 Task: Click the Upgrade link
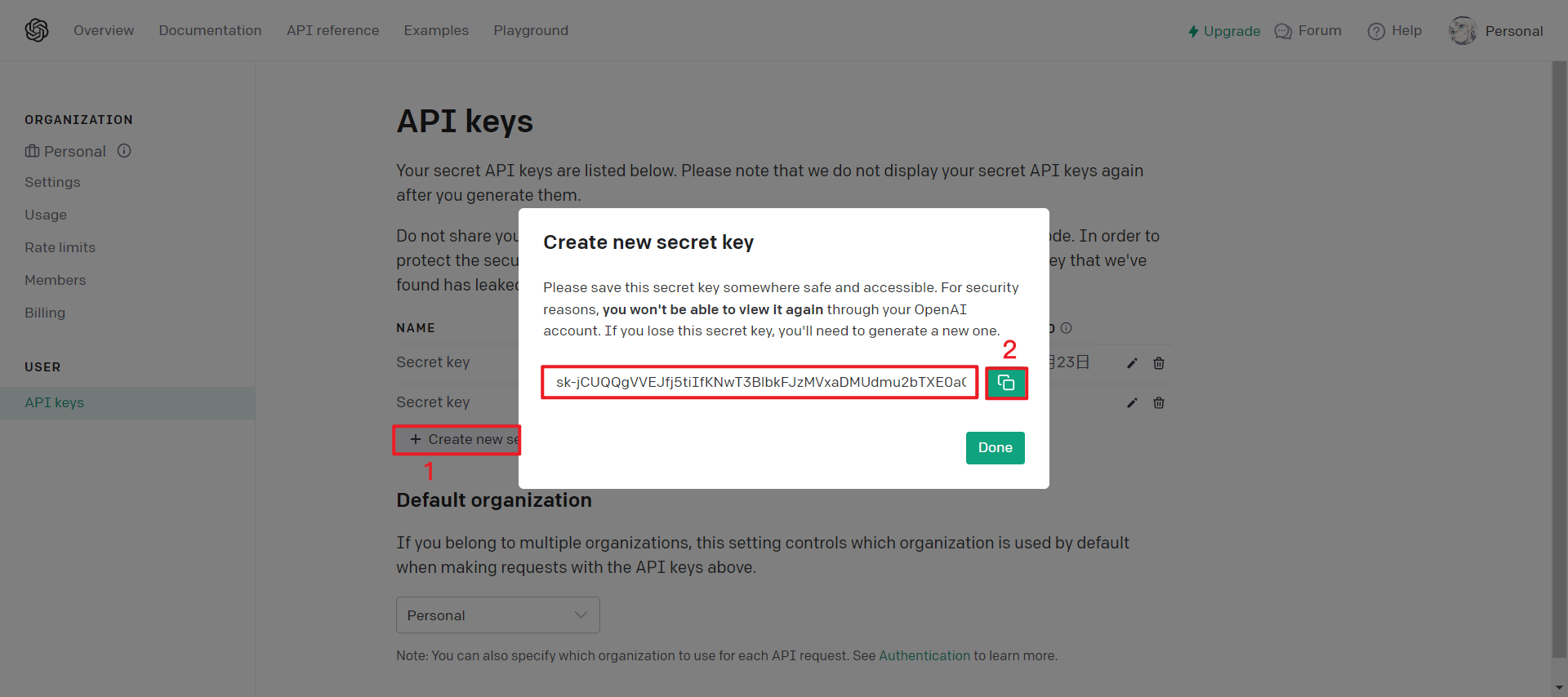1224,31
